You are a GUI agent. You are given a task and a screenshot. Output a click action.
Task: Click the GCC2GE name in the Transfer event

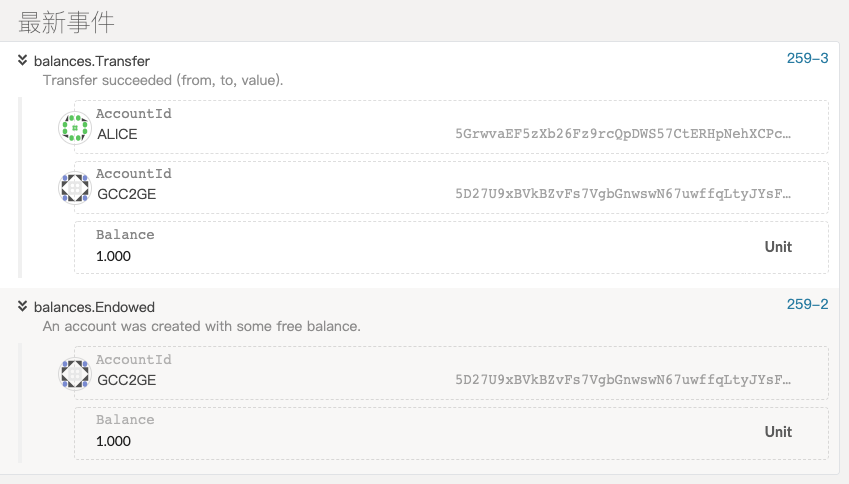127,194
